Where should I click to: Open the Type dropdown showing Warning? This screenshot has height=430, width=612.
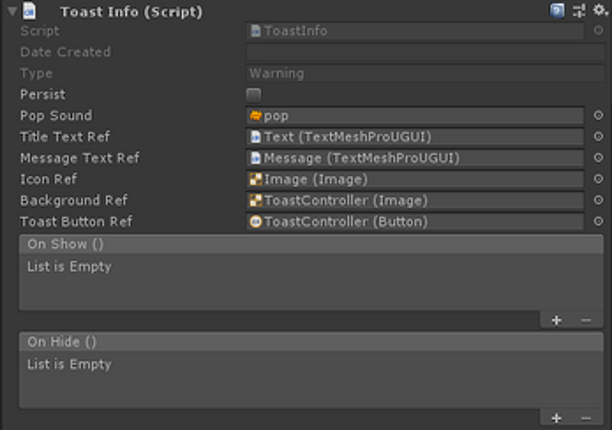coord(414,73)
